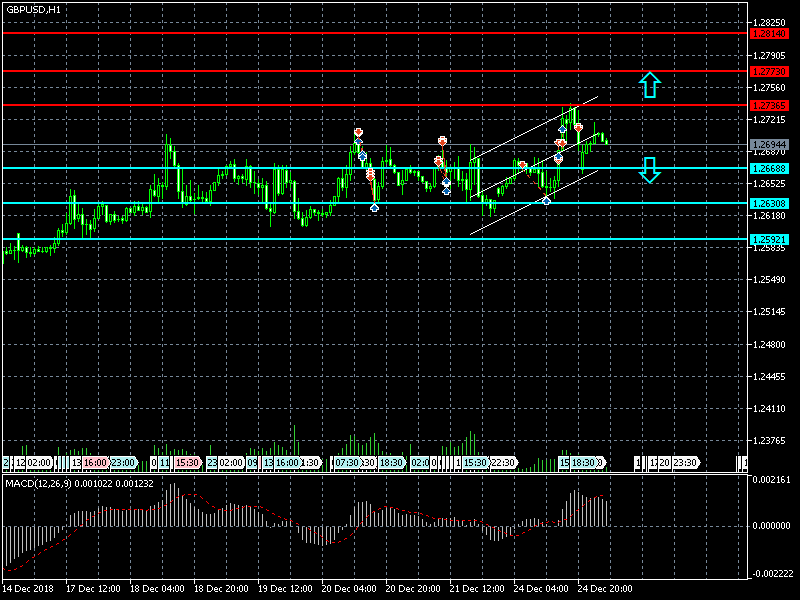The image size is (800, 600).
Task: Click the cyan 1.25921 price level label
Action: pyautogui.click(x=768, y=239)
